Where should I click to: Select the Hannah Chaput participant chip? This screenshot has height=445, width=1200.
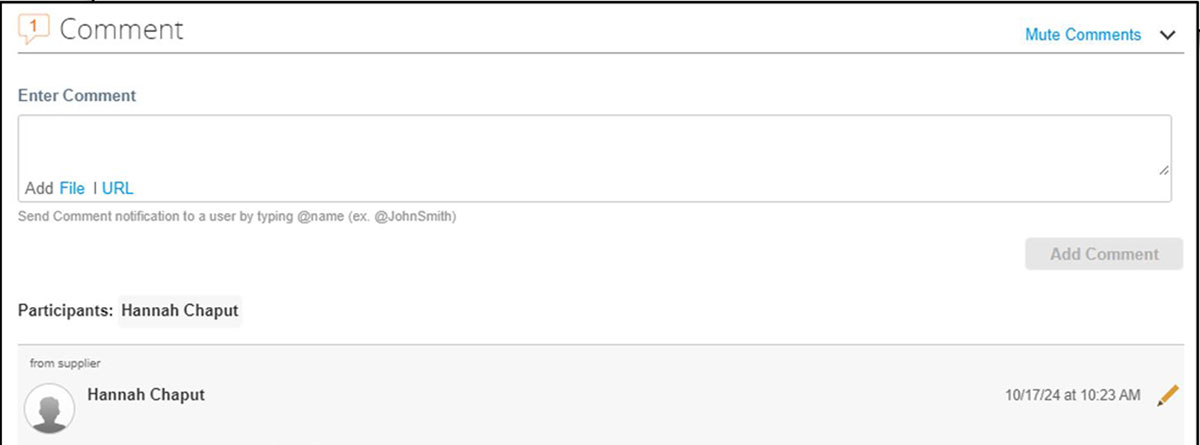(180, 311)
